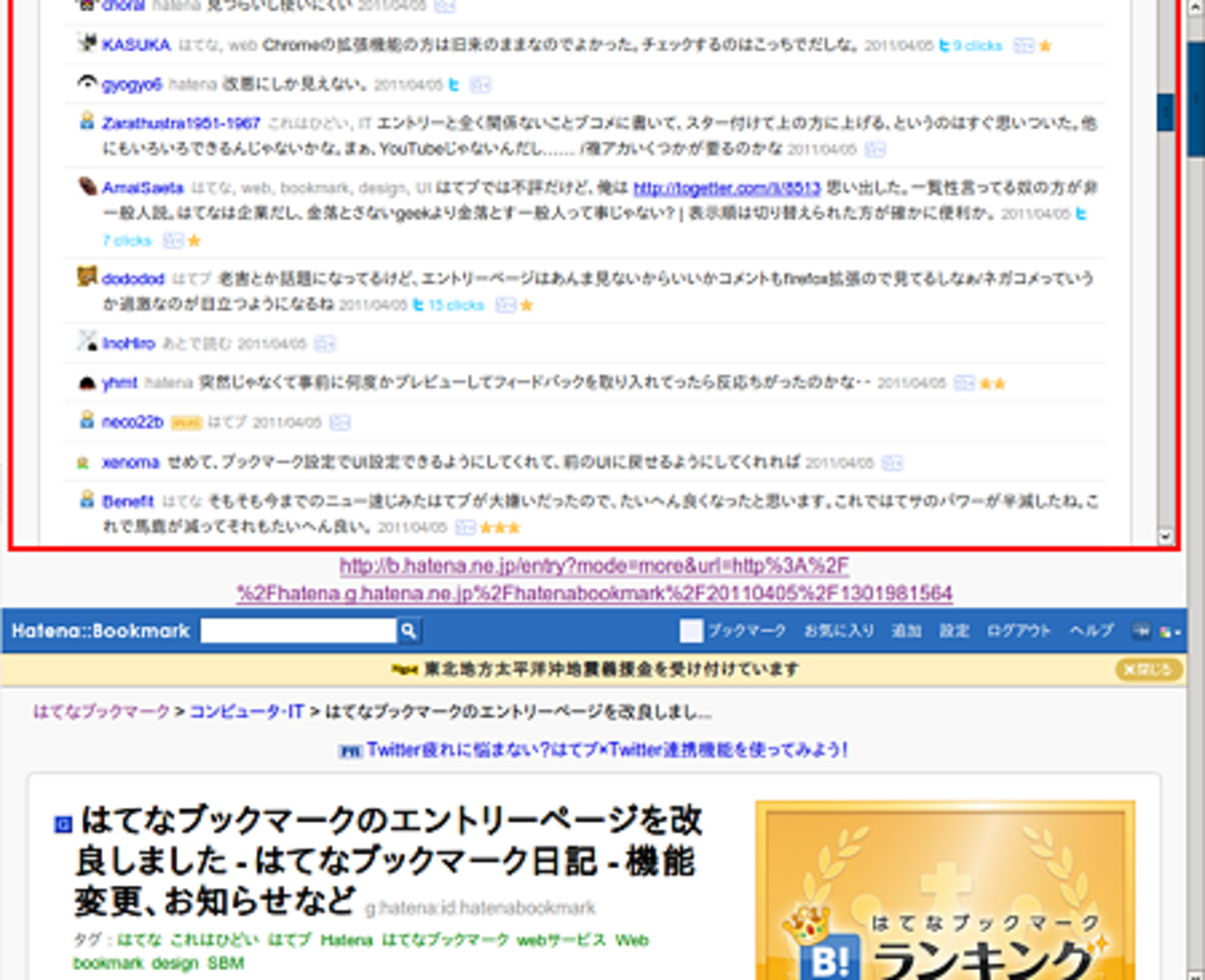Open 設定 in the header navigation

pyautogui.click(x=954, y=630)
